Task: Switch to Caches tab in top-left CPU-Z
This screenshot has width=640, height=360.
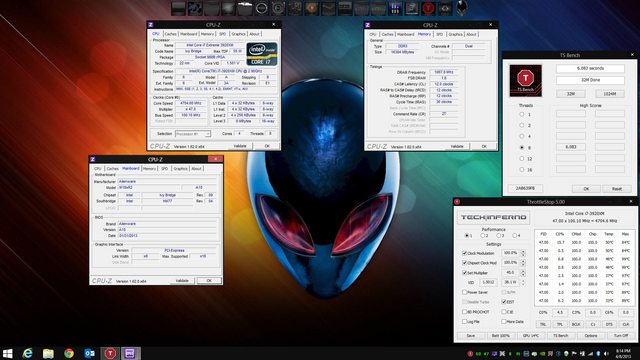Action: (x=171, y=34)
